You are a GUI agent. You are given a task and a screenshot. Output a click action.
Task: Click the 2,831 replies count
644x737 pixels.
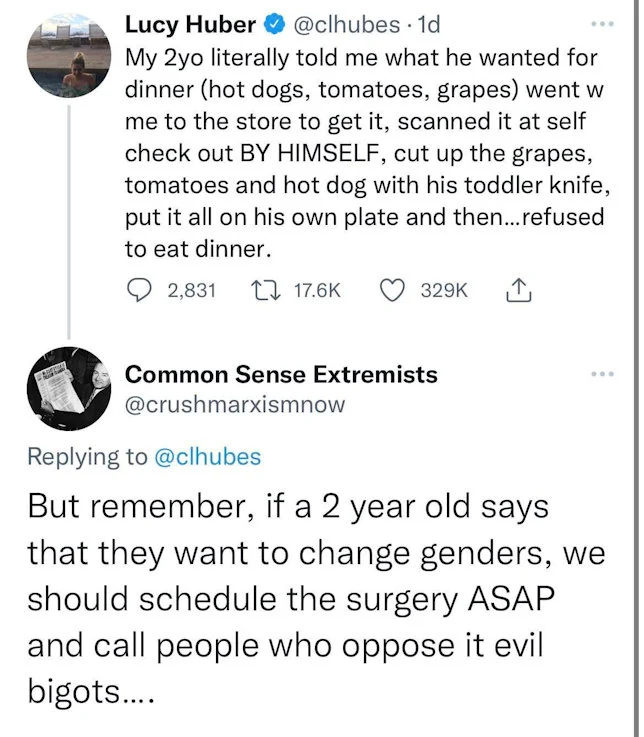click(x=191, y=290)
